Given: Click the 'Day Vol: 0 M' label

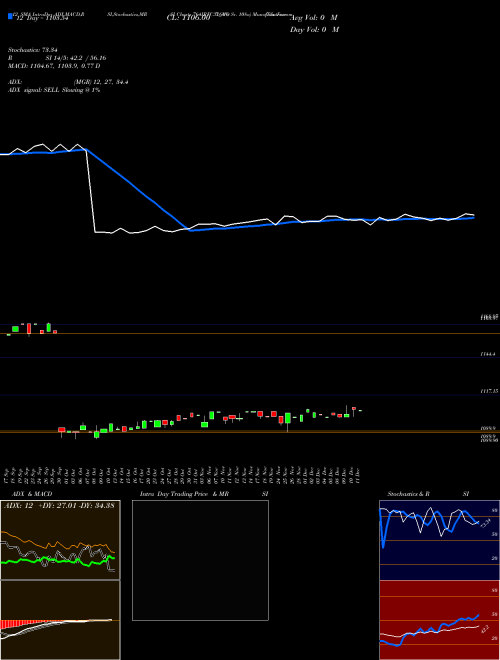Looking at the screenshot, I should click(x=314, y=30).
